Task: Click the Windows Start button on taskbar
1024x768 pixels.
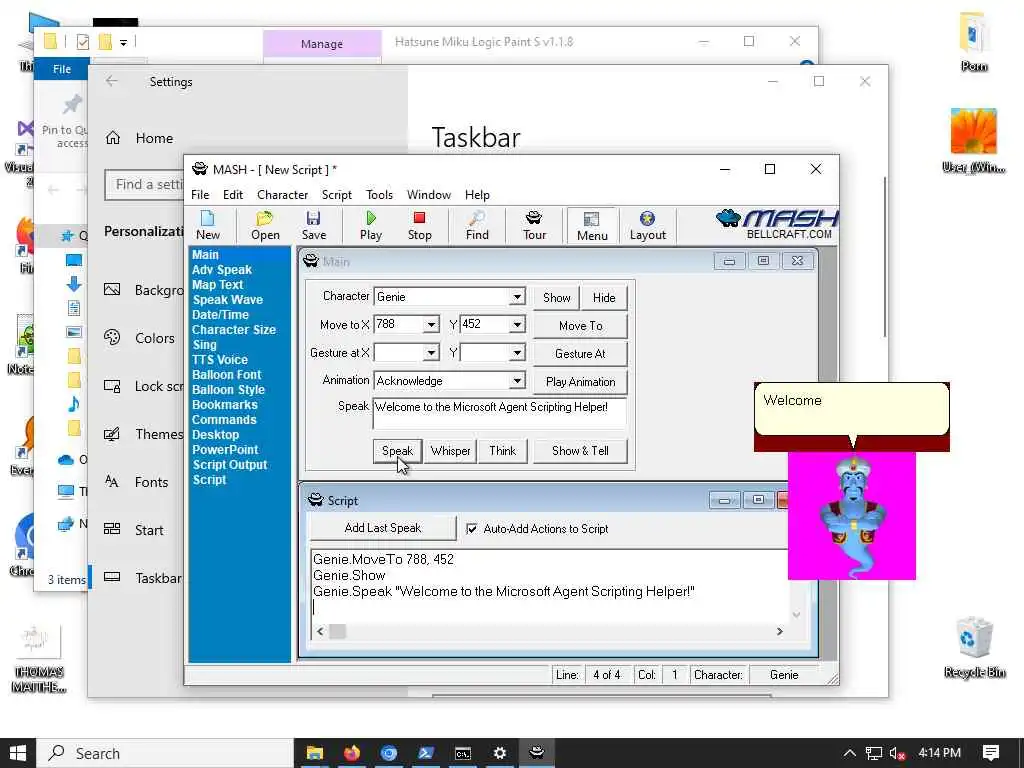Action: (x=18, y=753)
